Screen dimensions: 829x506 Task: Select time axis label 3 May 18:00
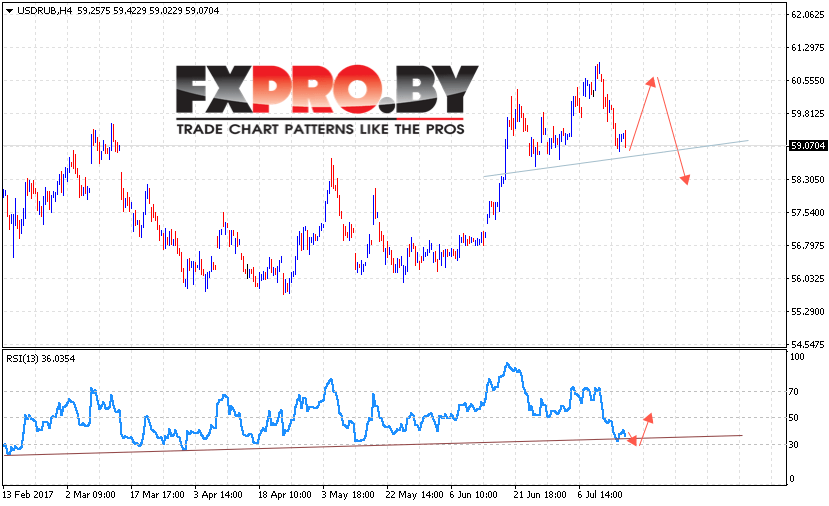348,495
